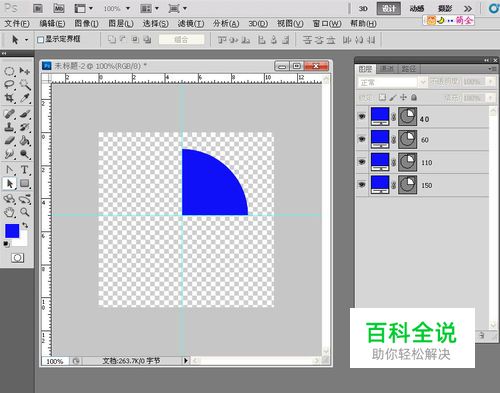The image size is (500, 393).
Task: Open the layer opacity slider arrow
Action: [490, 82]
